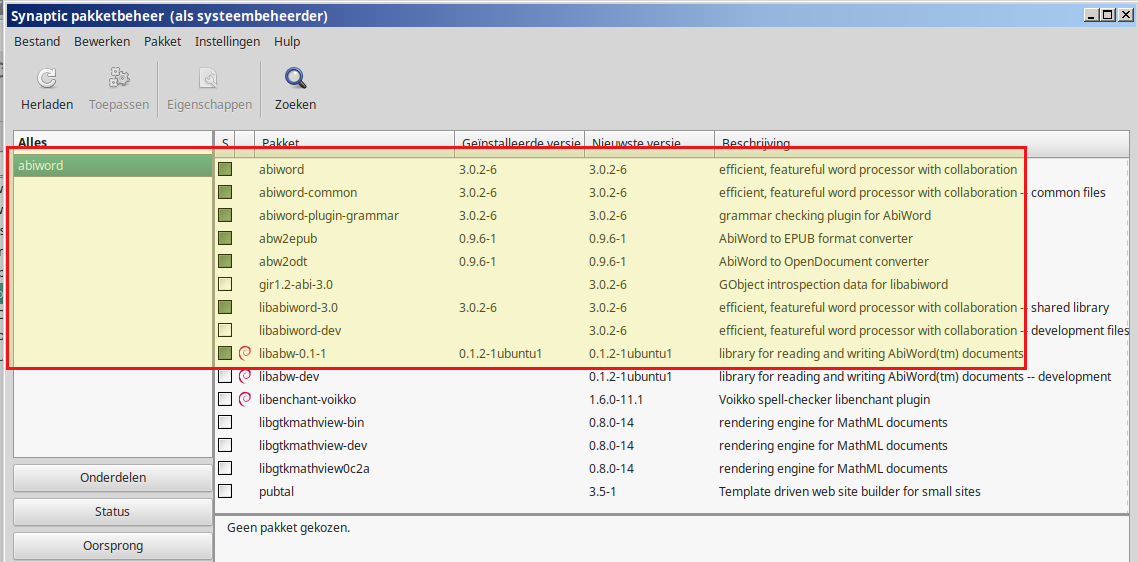Click the Status filter button
1138x562 pixels.
(112, 512)
